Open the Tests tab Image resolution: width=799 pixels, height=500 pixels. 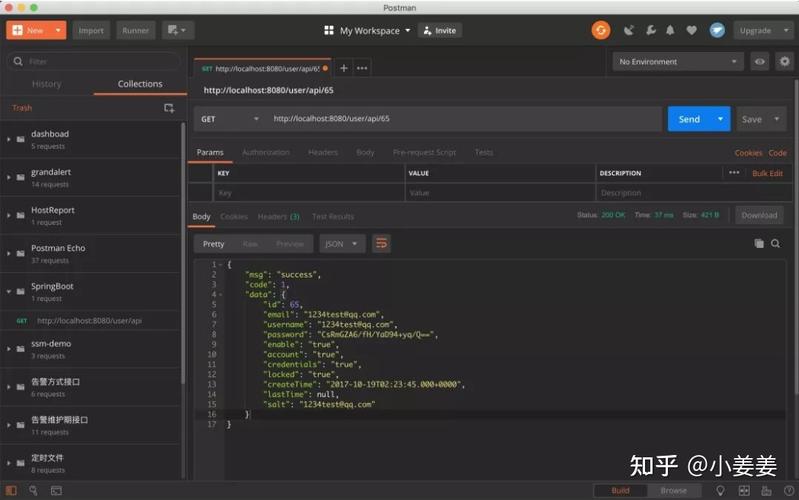click(x=484, y=152)
